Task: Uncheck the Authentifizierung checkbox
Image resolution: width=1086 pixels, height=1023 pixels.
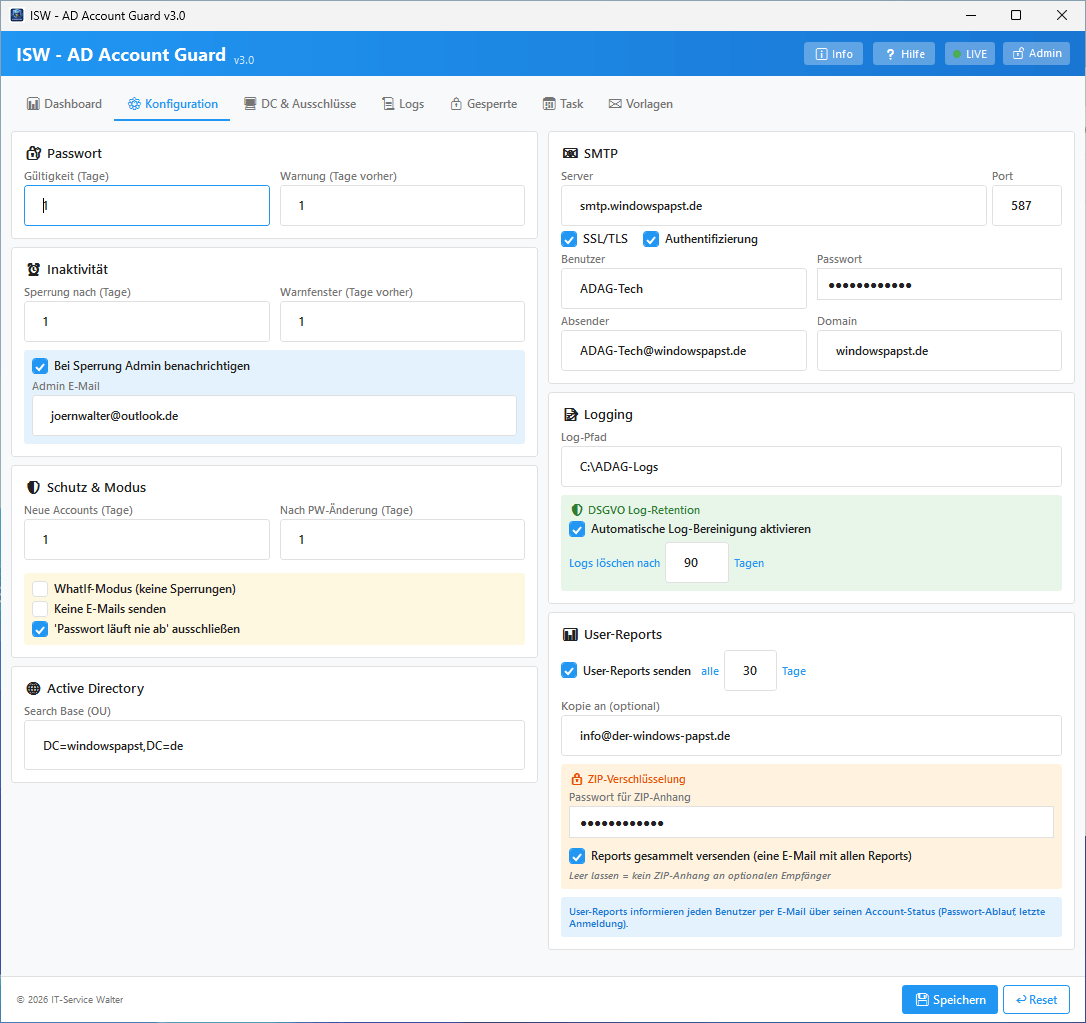Action: tap(651, 239)
